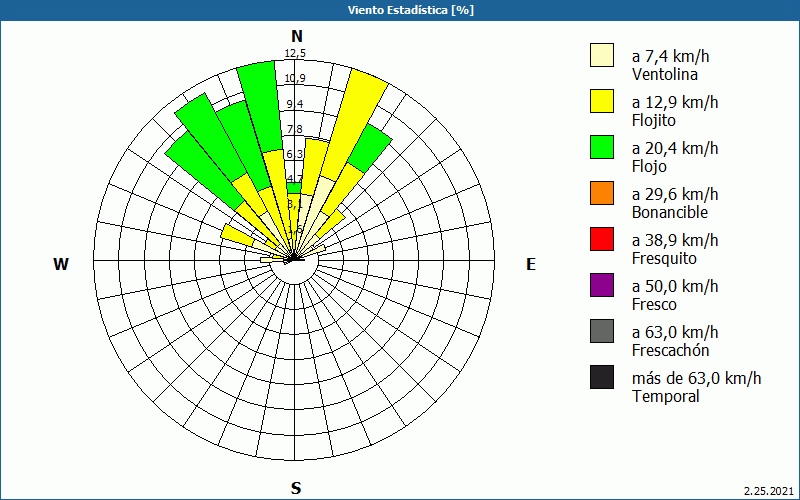Click the purple Fresco legend swatch
This screenshot has width=800, height=500.
click(x=602, y=285)
